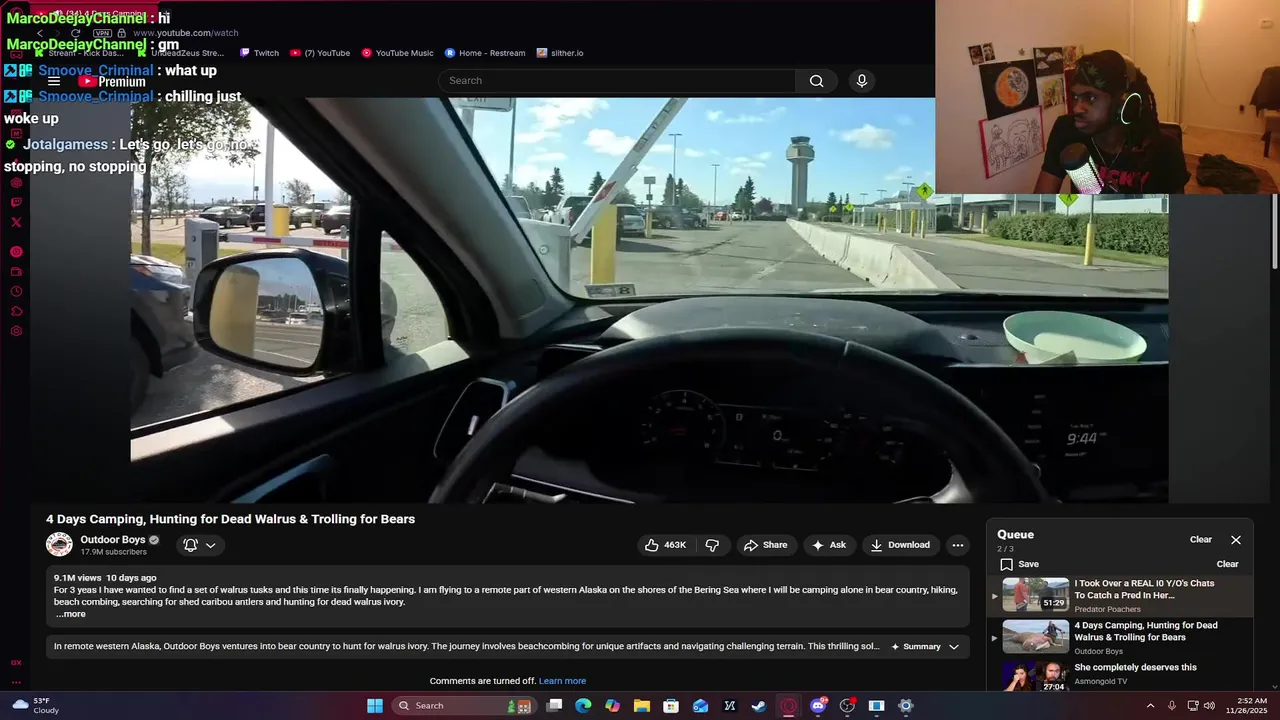Play queued 4 Days Camping thumbnail
1280x720 pixels.
[x=1036, y=637]
